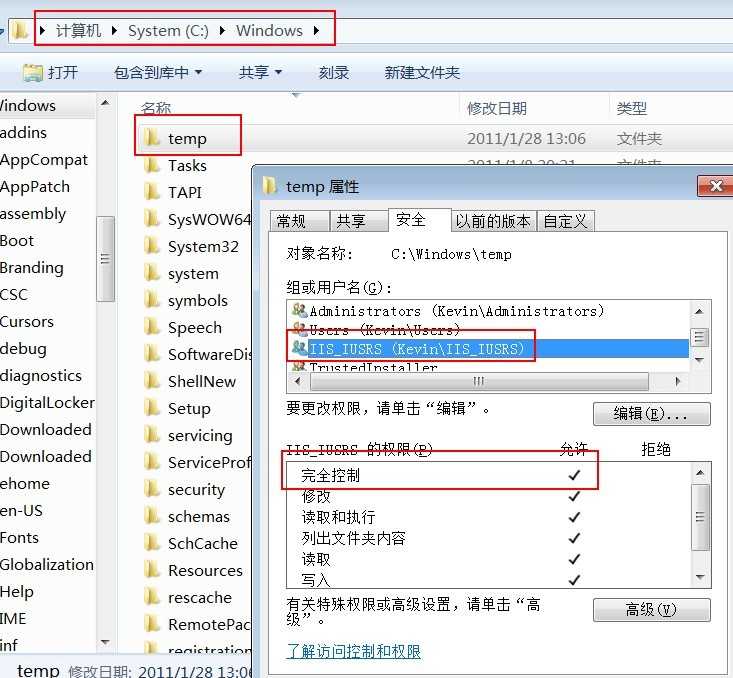Image resolution: width=733 pixels, height=678 pixels.
Task: Select IIS_IUSRS (Kevin\IIS_IUSRS) entry
Action: tap(489, 348)
